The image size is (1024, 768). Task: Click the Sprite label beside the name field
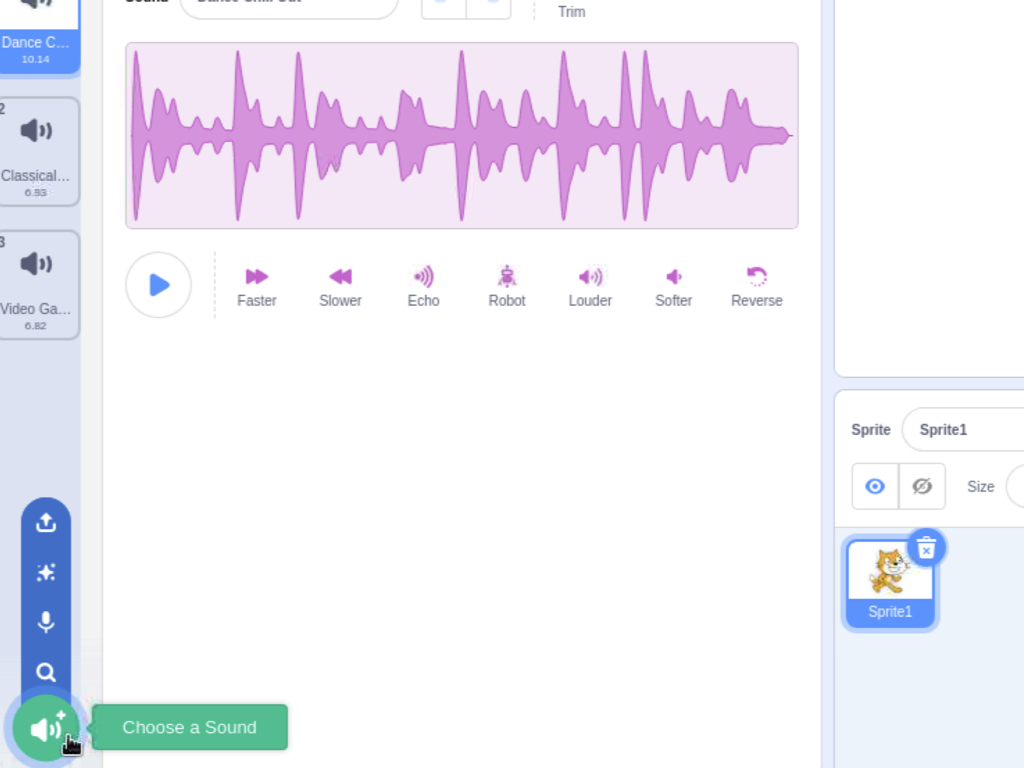[871, 430]
